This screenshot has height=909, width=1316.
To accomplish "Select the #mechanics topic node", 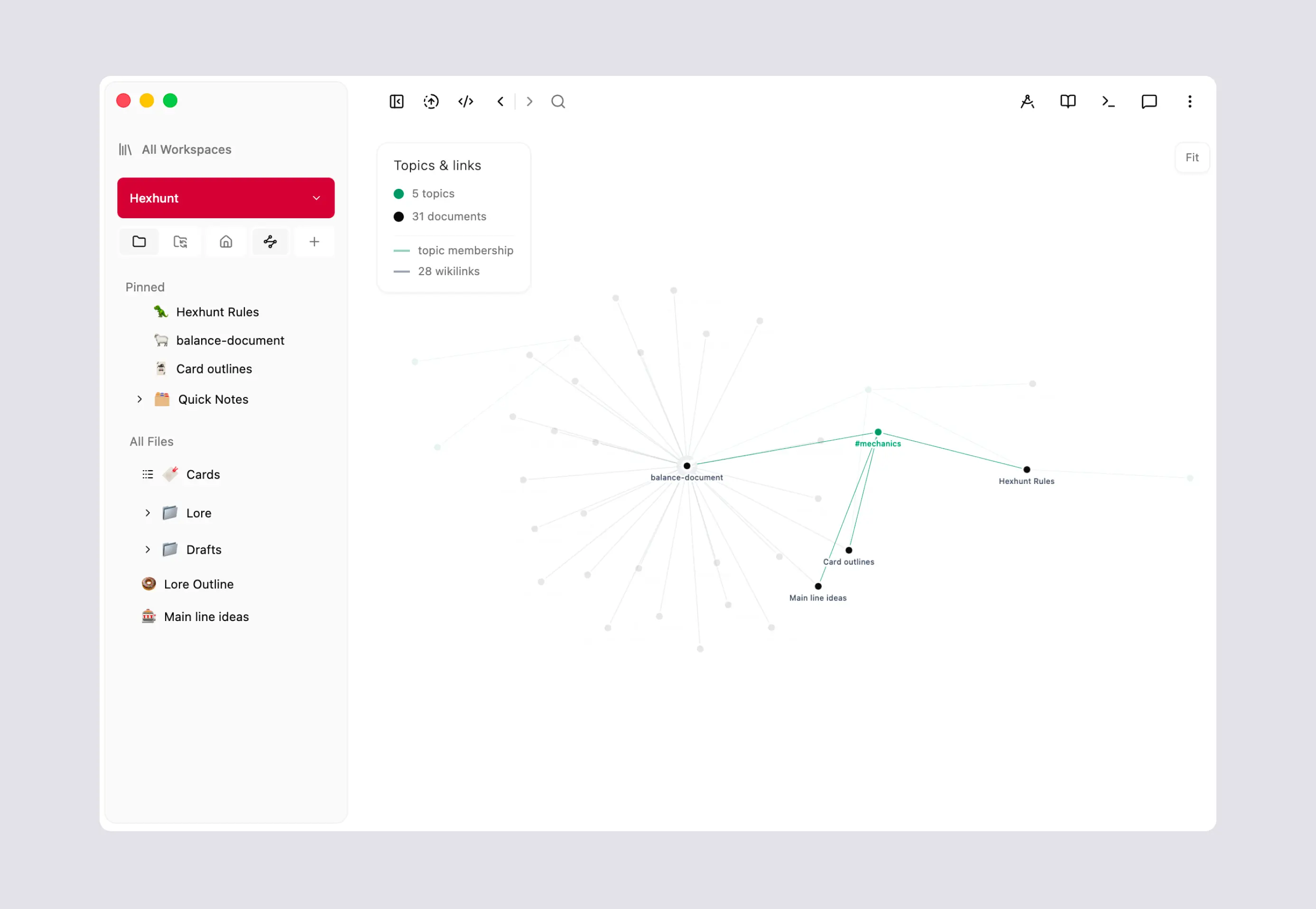I will pos(878,432).
